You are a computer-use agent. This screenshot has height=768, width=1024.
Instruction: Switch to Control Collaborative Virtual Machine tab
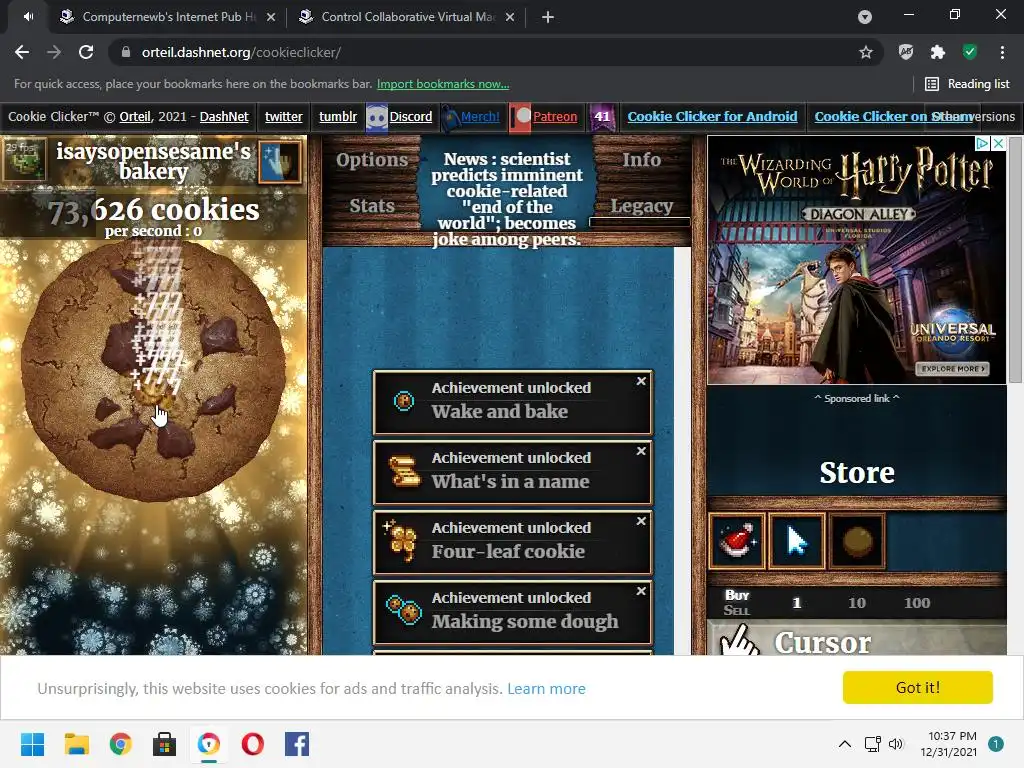(406, 17)
